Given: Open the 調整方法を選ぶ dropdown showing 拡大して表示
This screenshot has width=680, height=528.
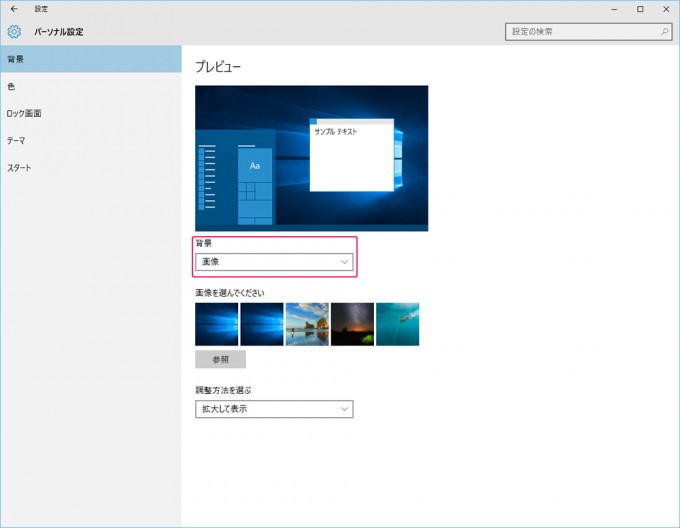Looking at the screenshot, I should [274, 409].
